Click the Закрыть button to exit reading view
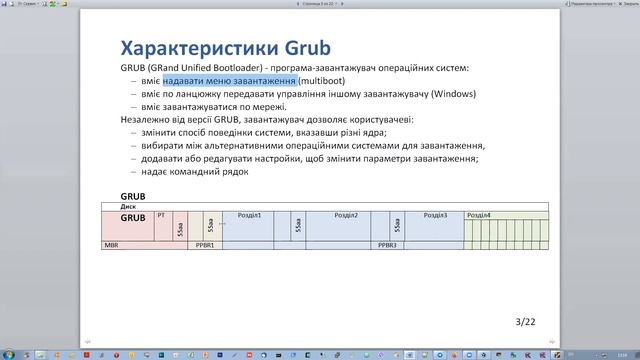This screenshot has height=360, width=640. click(x=629, y=3)
